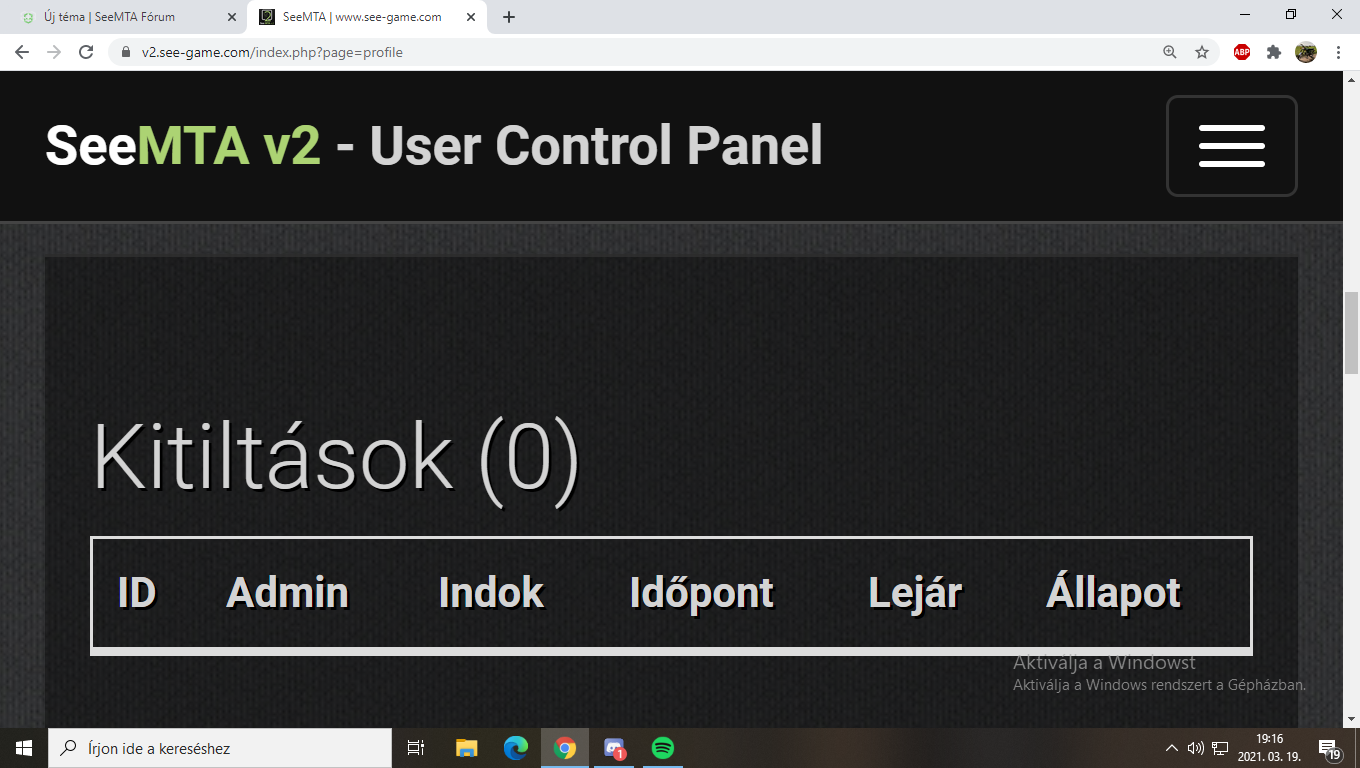Go back to the previous page
This screenshot has width=1360, height=768.
click(22, 52)
